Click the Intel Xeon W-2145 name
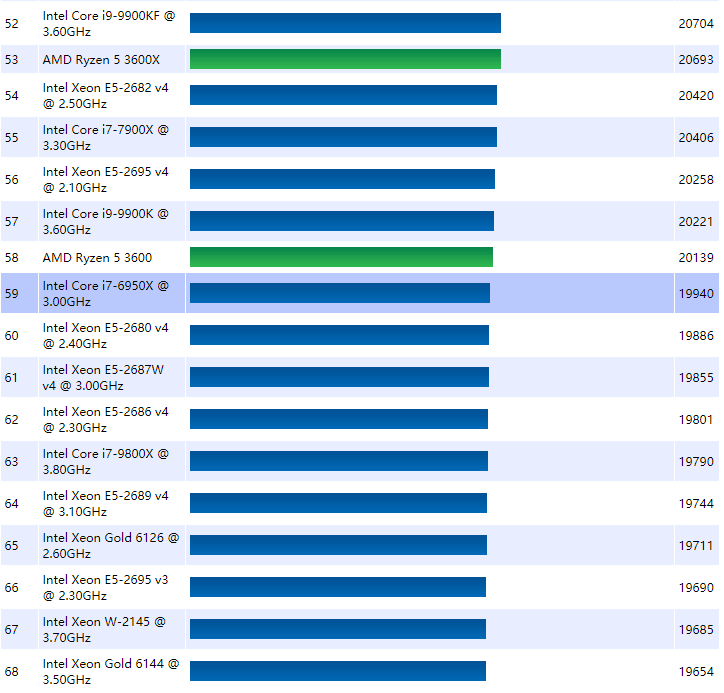The width and height of the screenshot is (724, 693). 104,630
